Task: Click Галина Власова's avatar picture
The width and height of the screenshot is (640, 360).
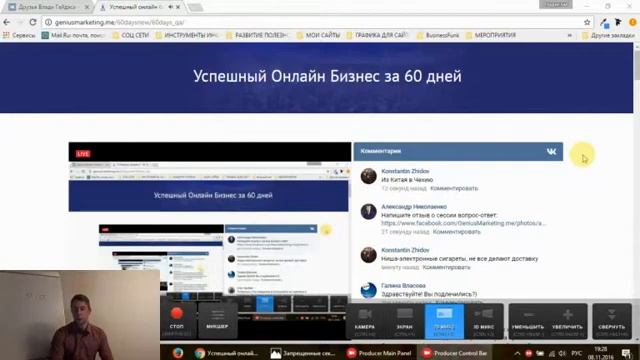Action: click(x=369, y=290)
